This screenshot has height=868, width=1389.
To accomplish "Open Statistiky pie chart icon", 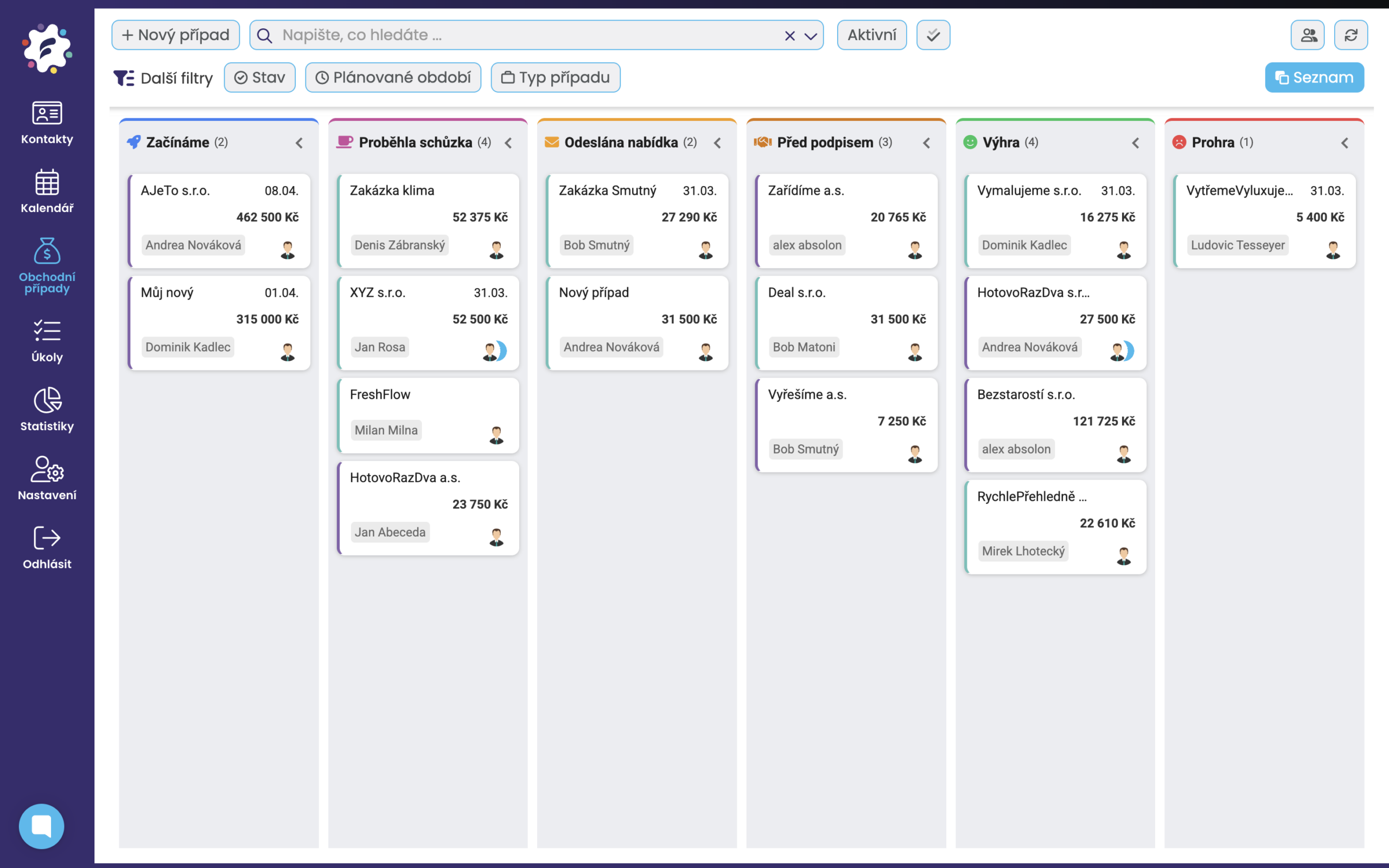I will pos(47,409).
